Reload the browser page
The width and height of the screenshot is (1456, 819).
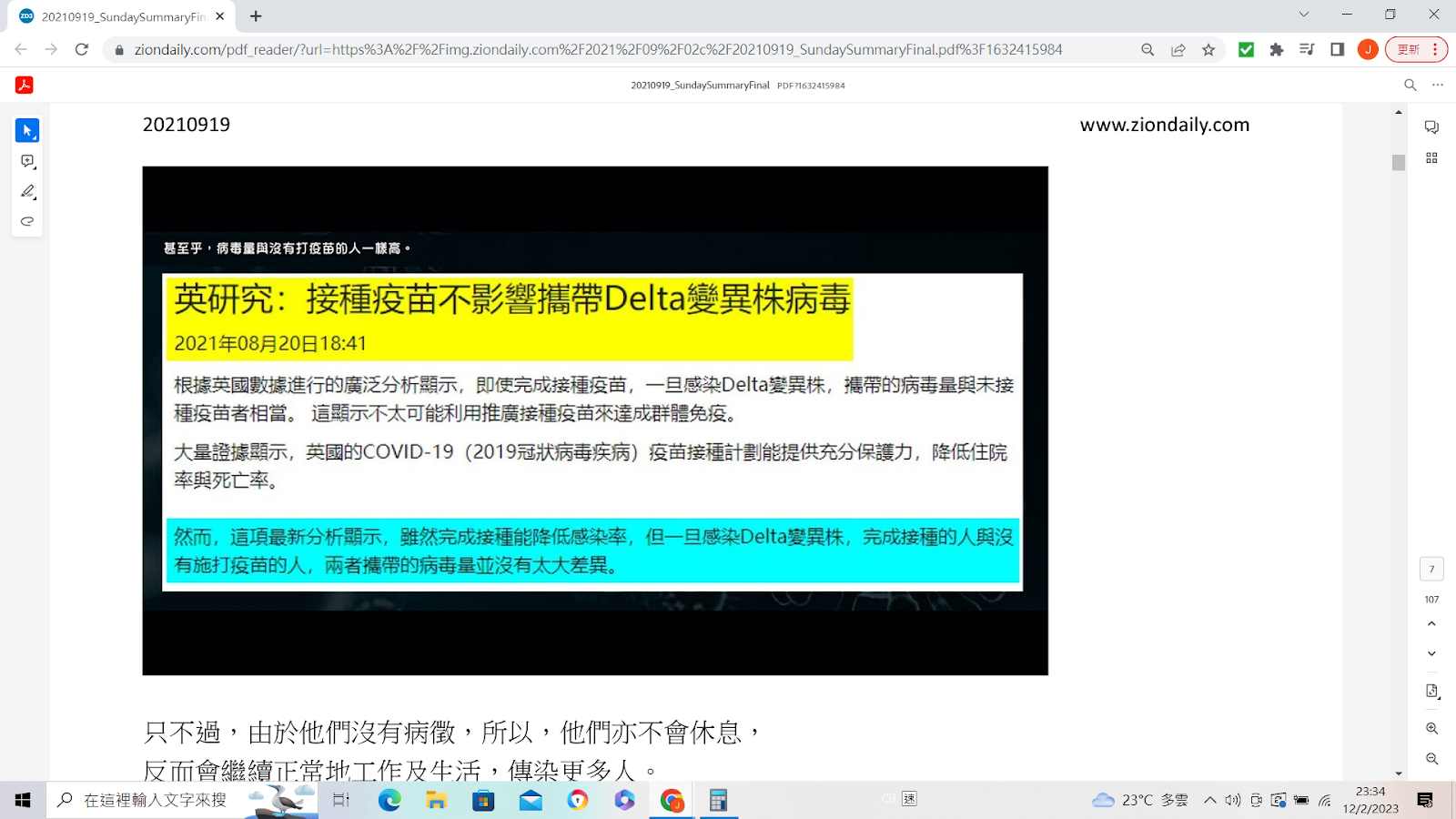[82, 49]
